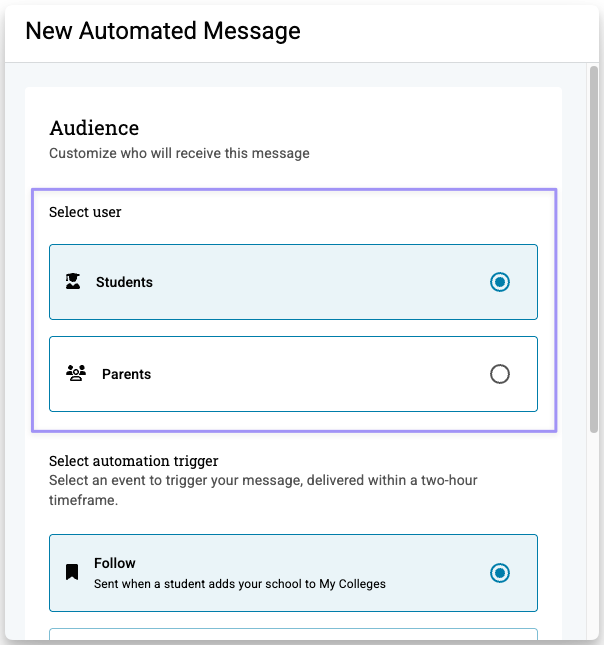Click the Follow bookmark icon
The image size is (604, 645).
click(72, 572)
